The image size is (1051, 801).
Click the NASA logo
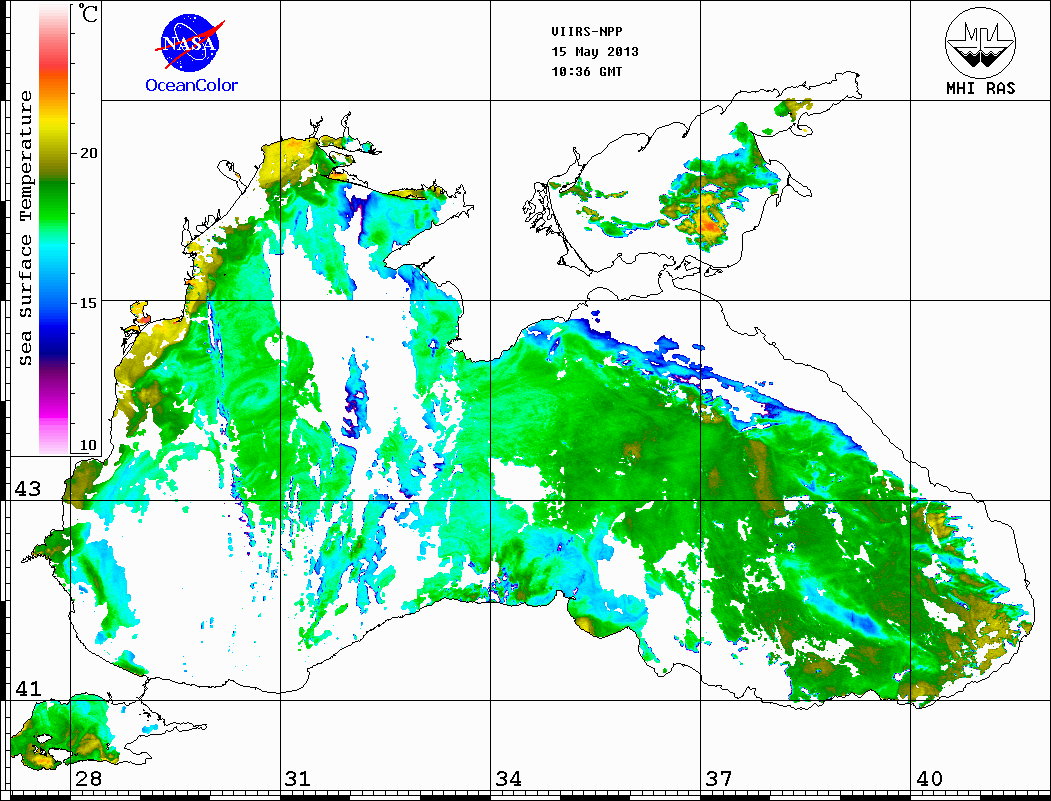(x=191, y=44)
